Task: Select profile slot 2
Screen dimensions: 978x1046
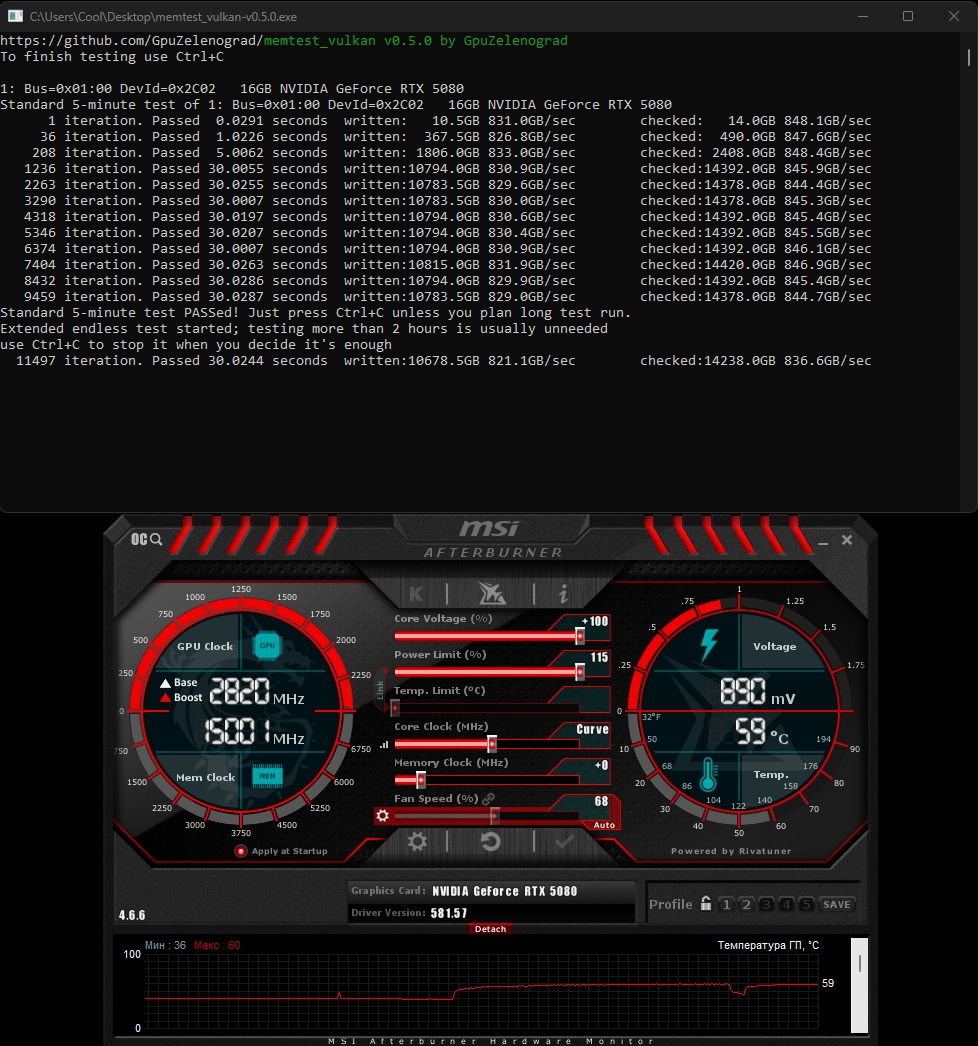Action: tap(747, 905)
